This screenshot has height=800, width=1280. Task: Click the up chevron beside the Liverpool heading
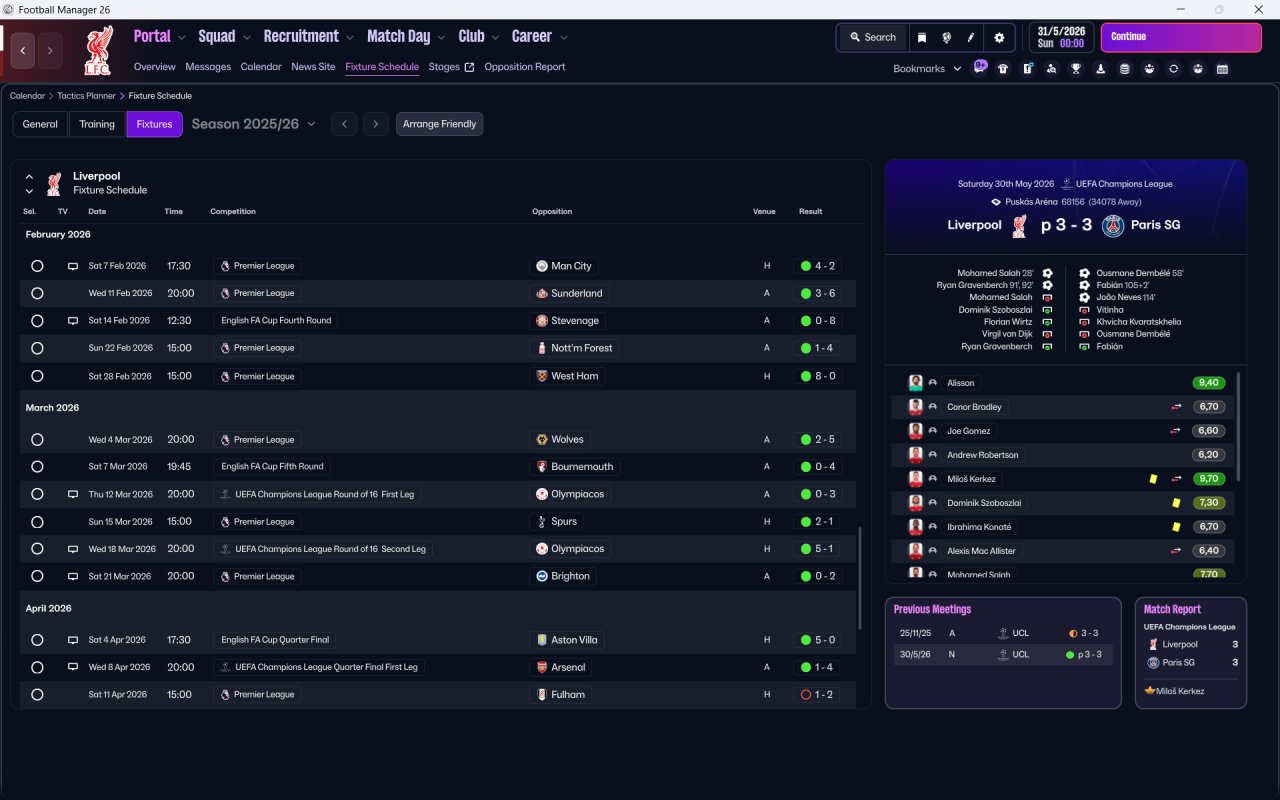(x=29, y=176)
